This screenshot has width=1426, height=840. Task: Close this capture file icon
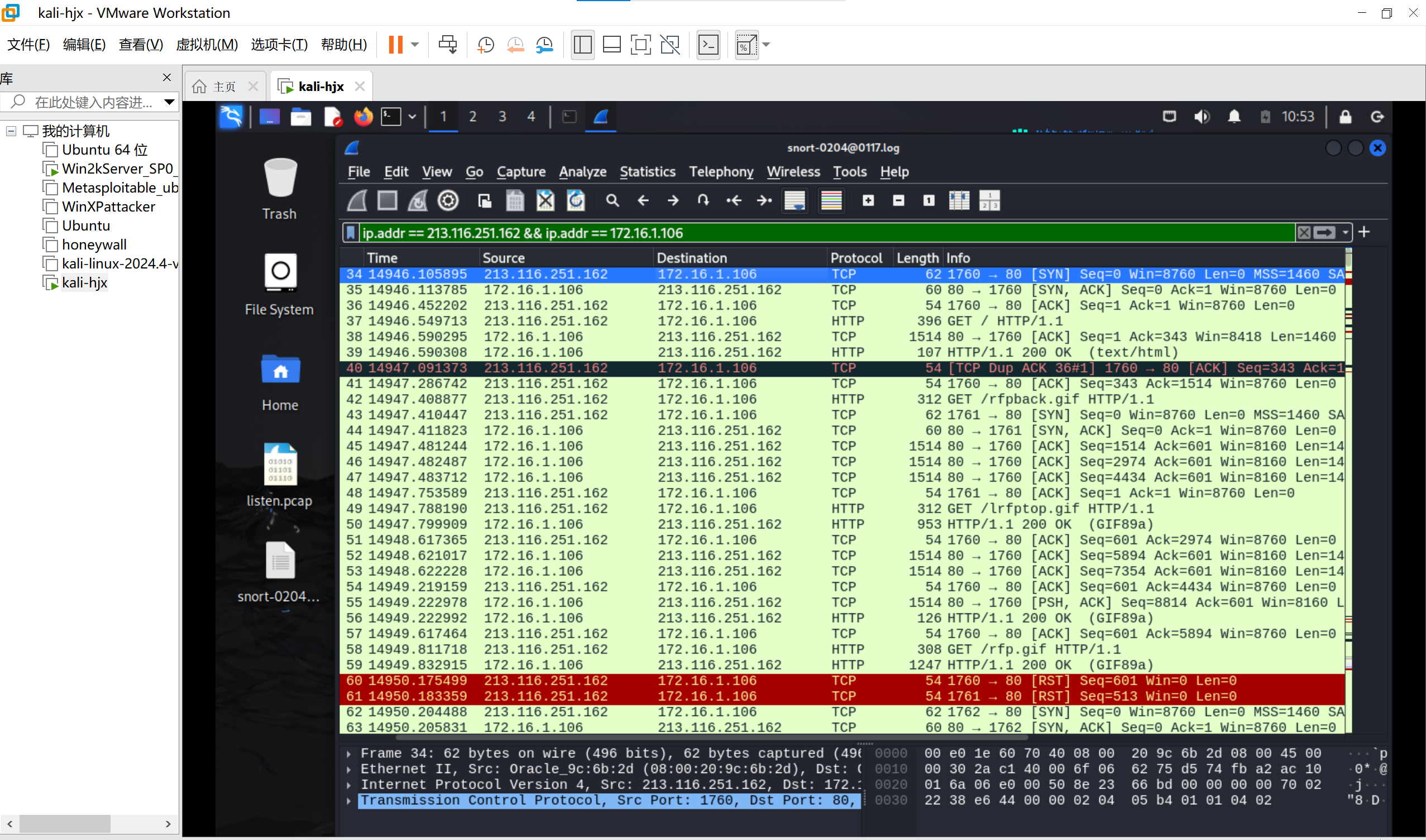click(x=545, y=200)
